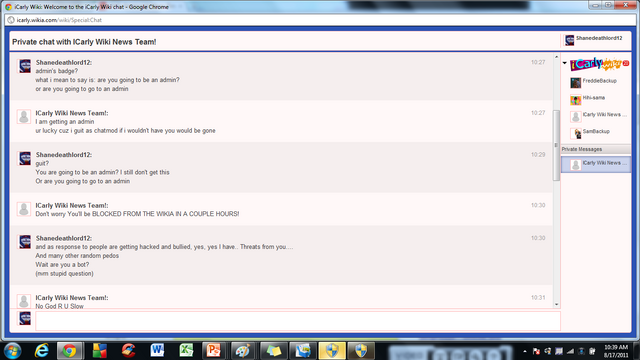
Task: Click the Windows Start orb
Action: (12, 351)
